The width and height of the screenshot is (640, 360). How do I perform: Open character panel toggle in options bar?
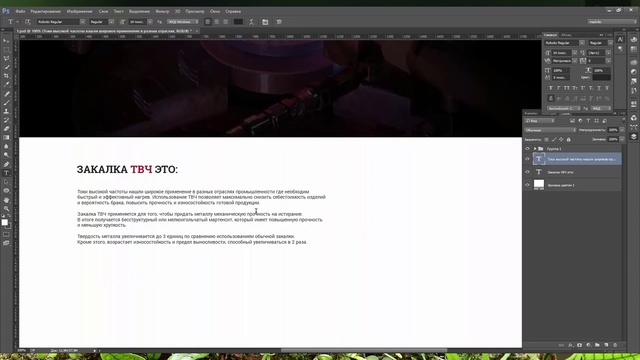click(265, 22)
